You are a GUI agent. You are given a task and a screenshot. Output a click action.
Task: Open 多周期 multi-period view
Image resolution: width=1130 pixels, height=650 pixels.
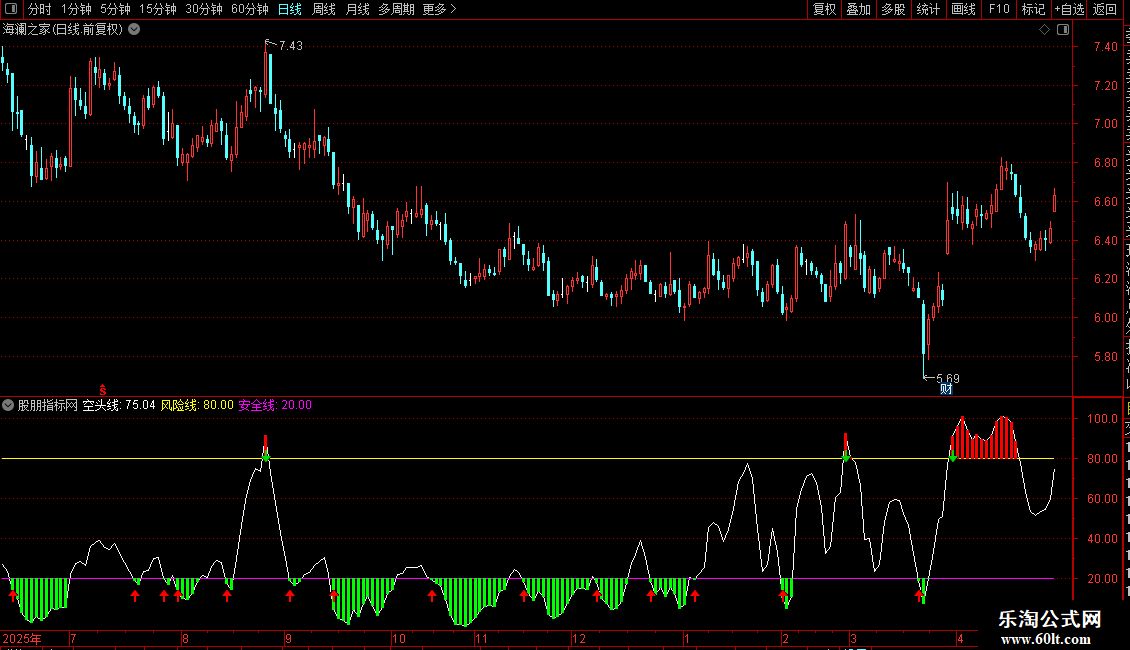[x=396, y=9]
